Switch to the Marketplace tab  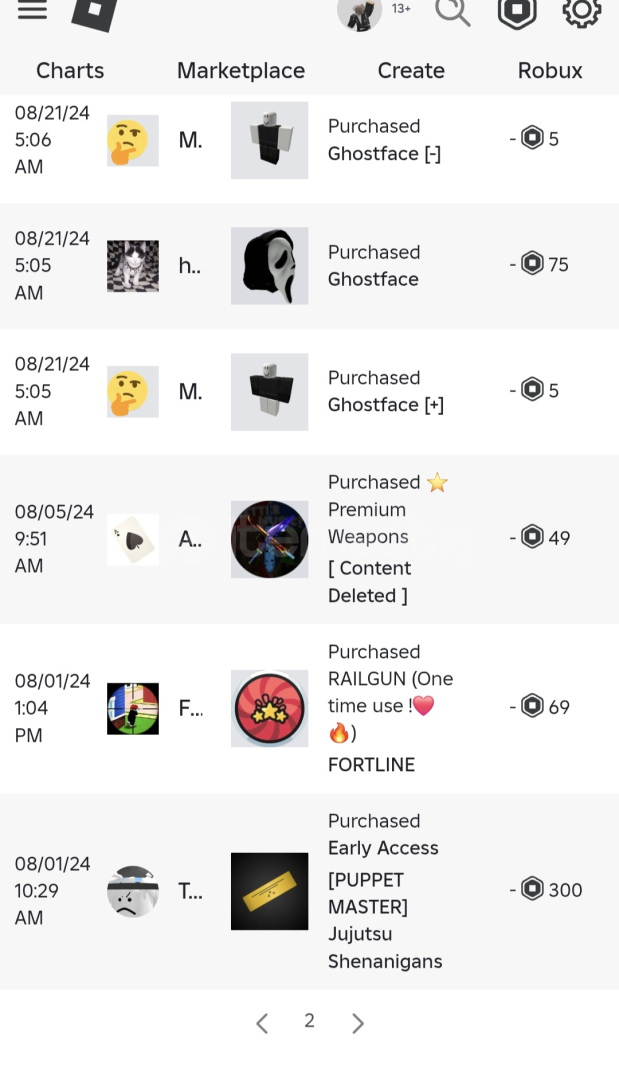coord(241,71)
